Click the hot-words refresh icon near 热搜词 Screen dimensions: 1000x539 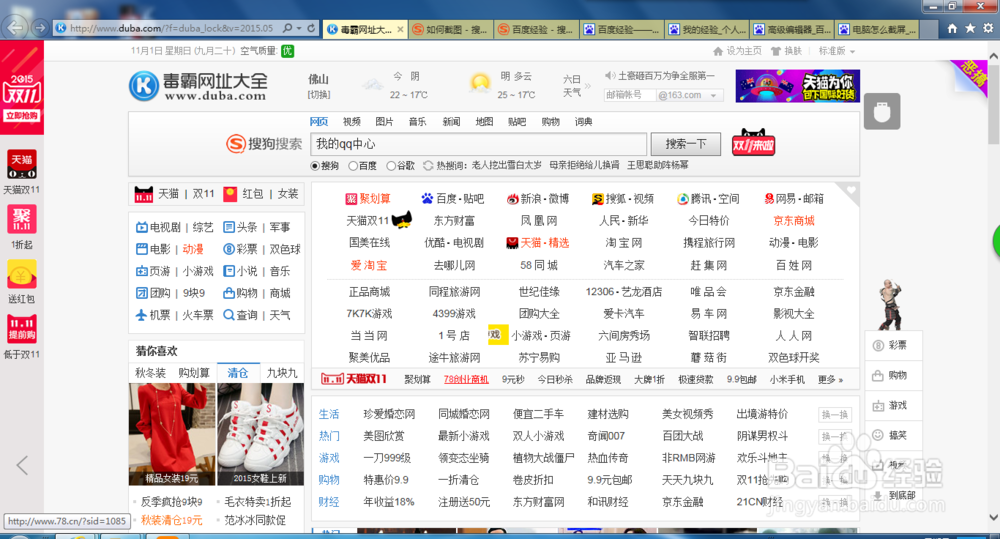click(428, 165)
